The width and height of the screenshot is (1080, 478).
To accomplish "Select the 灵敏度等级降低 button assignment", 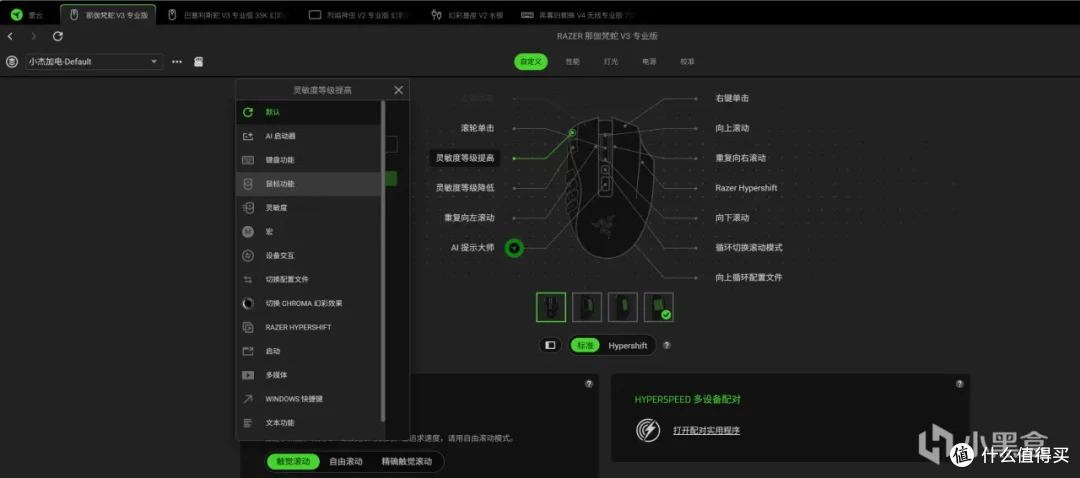I will coord(465,187).
